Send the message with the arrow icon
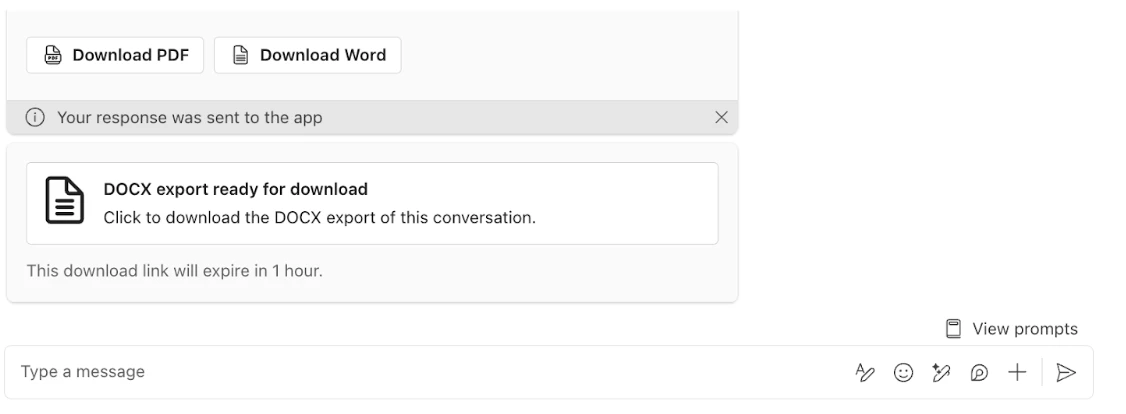Image resolution: width=1126 pixels, height=414 pixels. [x=1066, y=372]
